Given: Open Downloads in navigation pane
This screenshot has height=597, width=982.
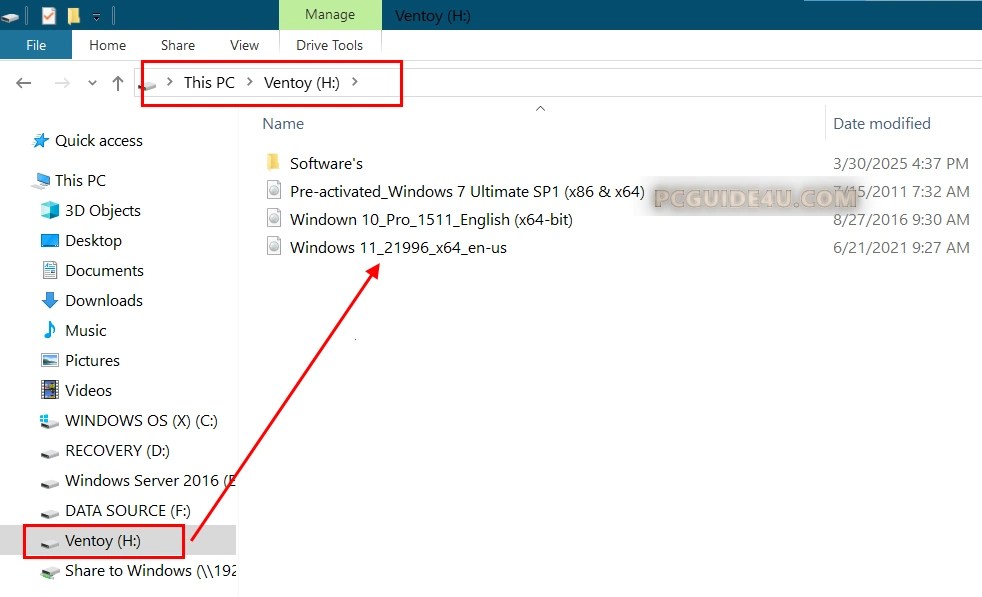Looking at the screenshot, I should point(104,301).
